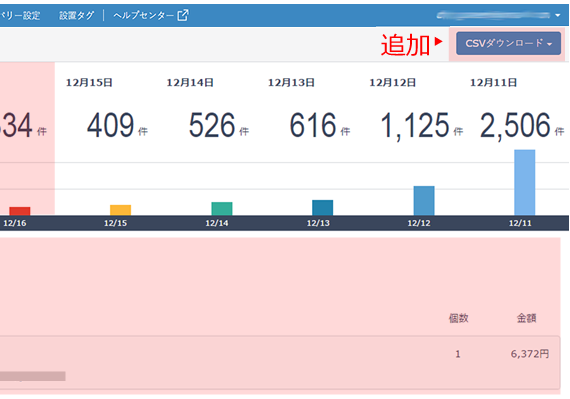The height and width of the screenshot is (399, 570).
Task: Click the red bar for 12/16
Action: tap(20, 211)
